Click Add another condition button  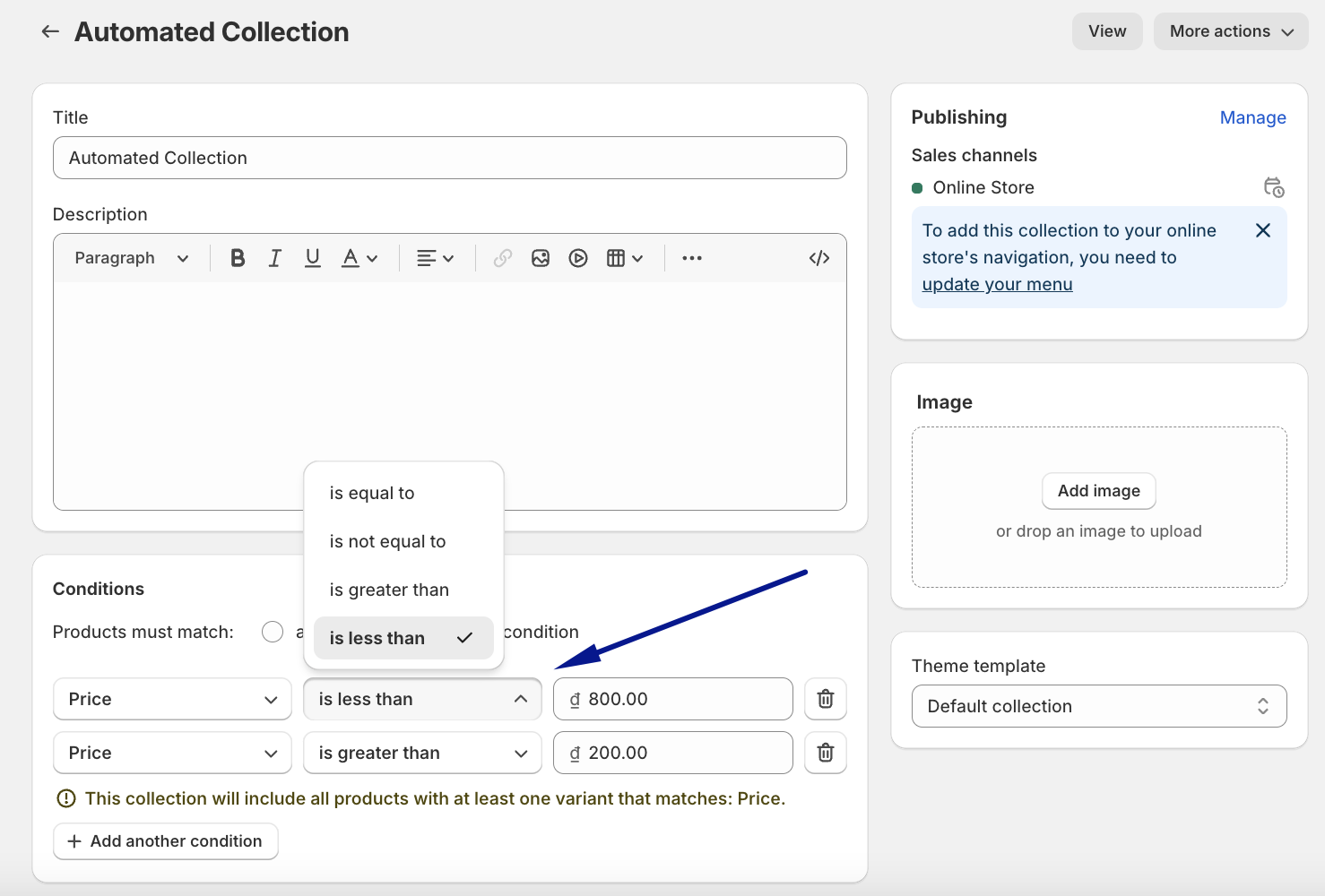166,841
